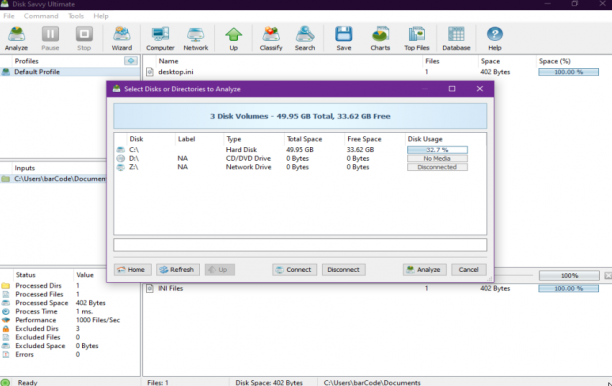This screenshot has height=386, width=612.
Task: Open the Charts toolbar icon
Action: pos(380,38)
